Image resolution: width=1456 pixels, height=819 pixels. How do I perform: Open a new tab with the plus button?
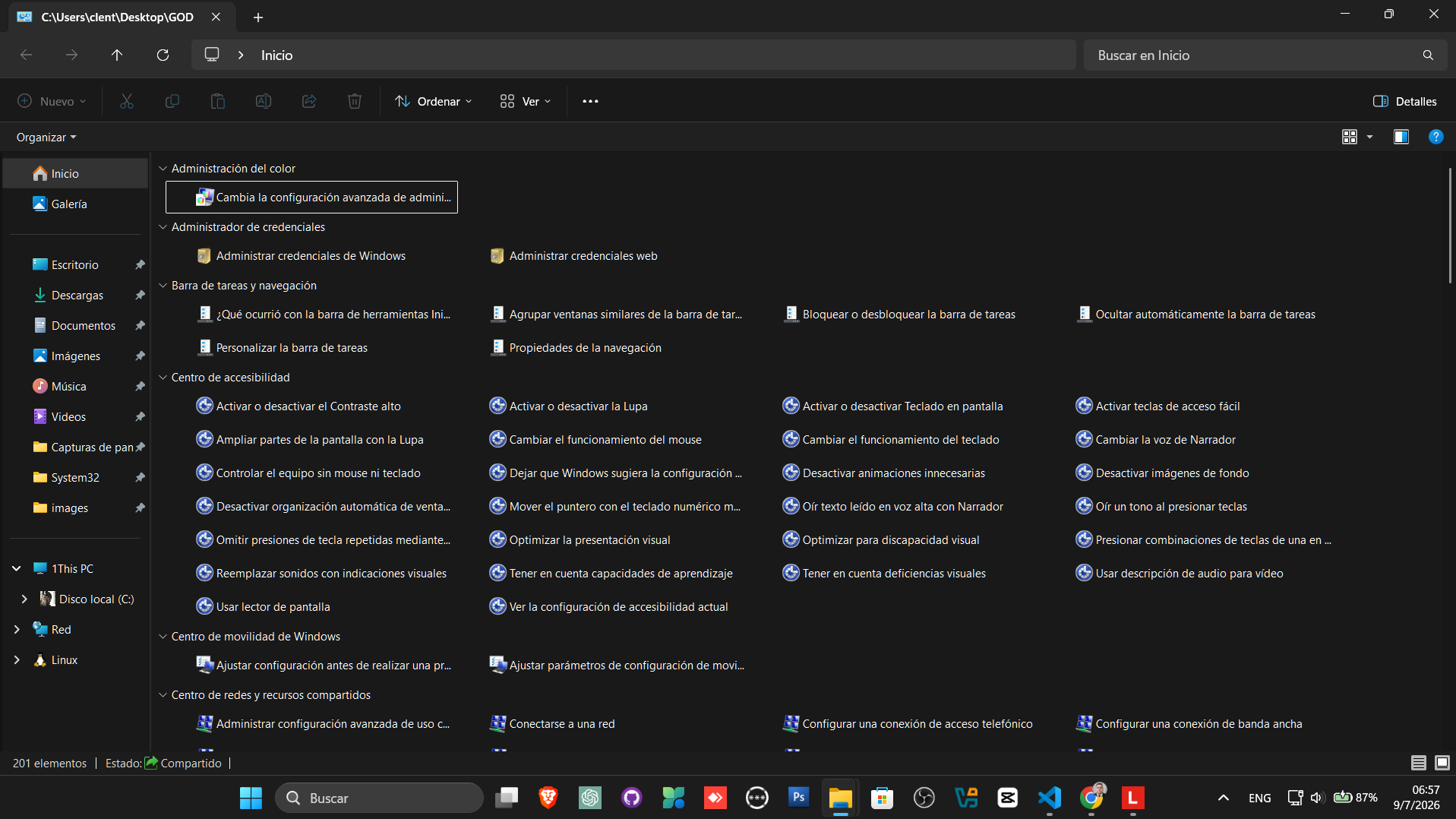click(258, 17)
